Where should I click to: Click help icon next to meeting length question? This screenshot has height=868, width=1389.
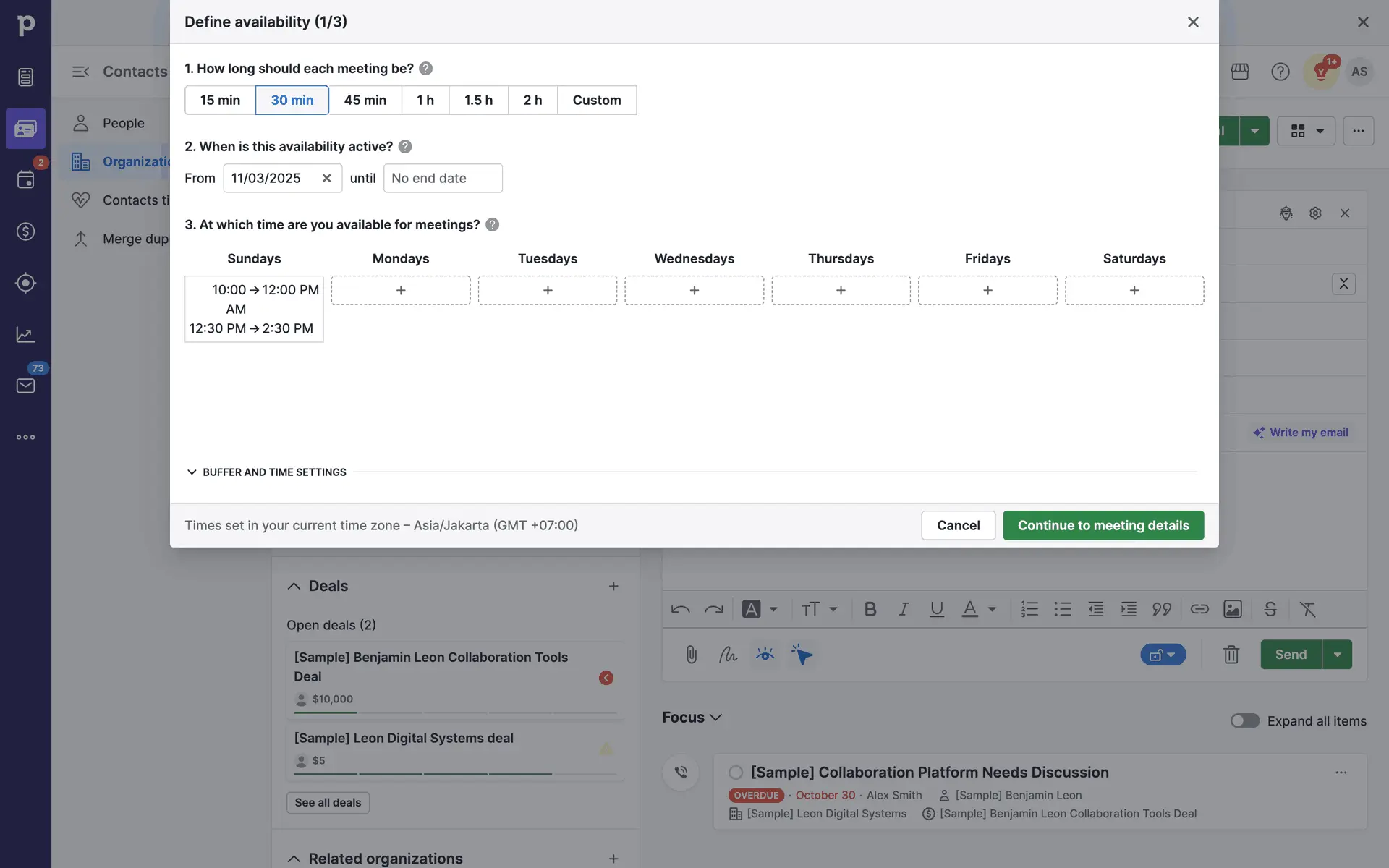coord(425,69)
